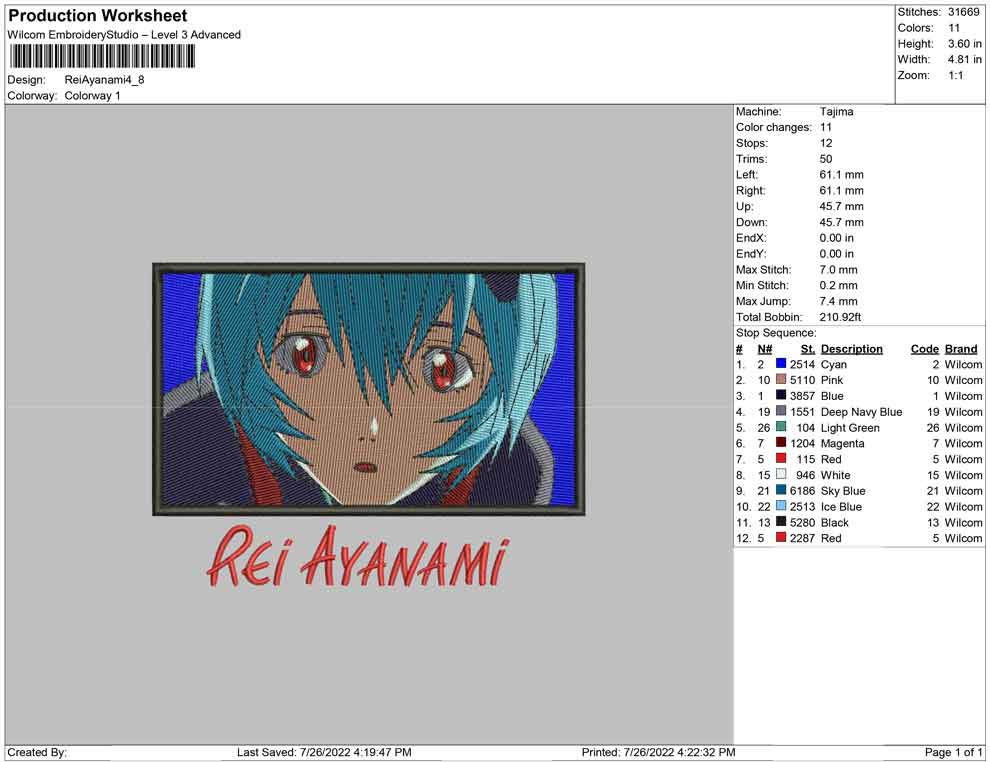Select the Pink thread color swatch
This screenshot has height=762, width=990.
pyautogui.click(x=781, y=381)
